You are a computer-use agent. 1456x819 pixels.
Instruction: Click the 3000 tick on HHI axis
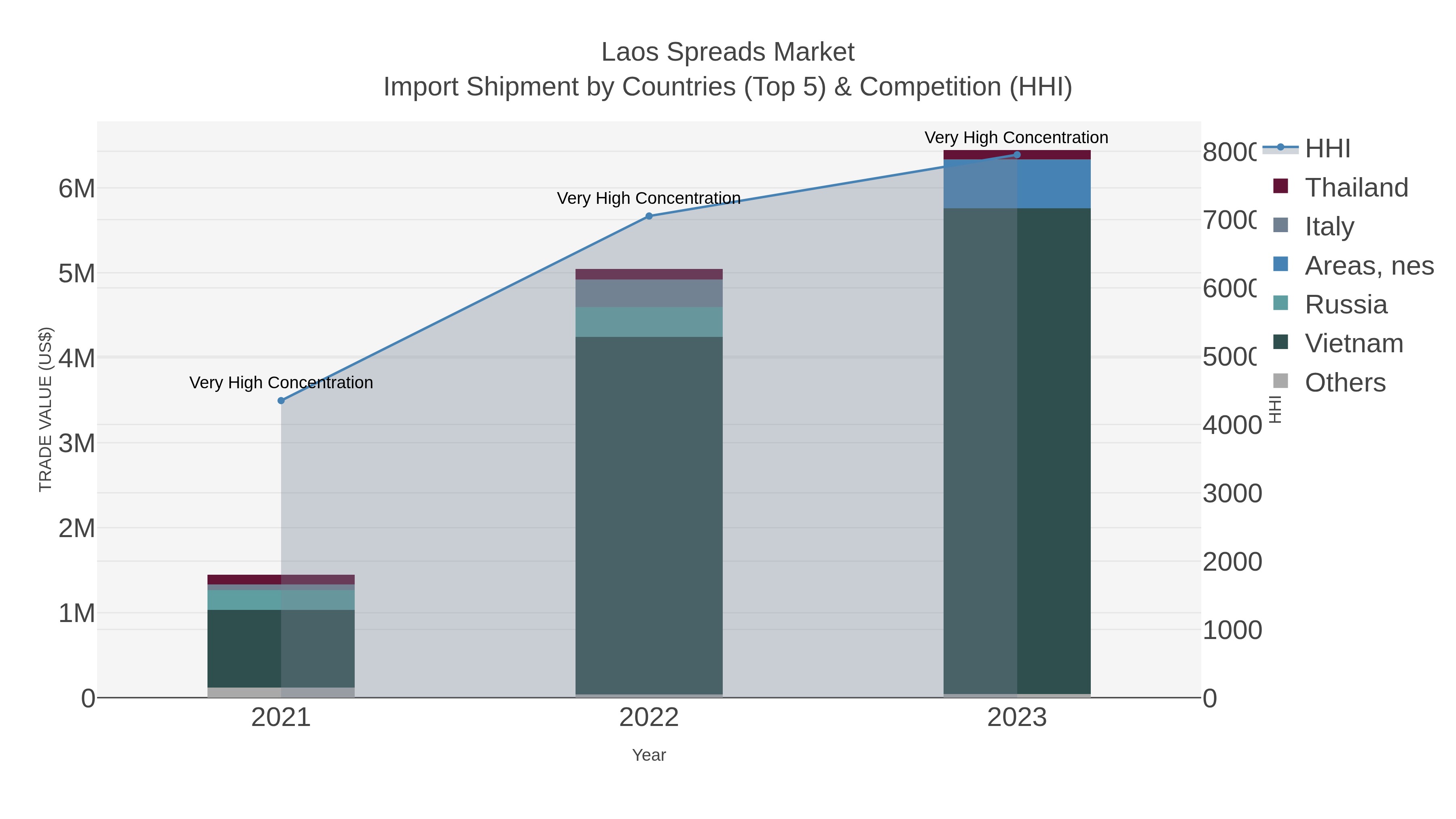1232,493
